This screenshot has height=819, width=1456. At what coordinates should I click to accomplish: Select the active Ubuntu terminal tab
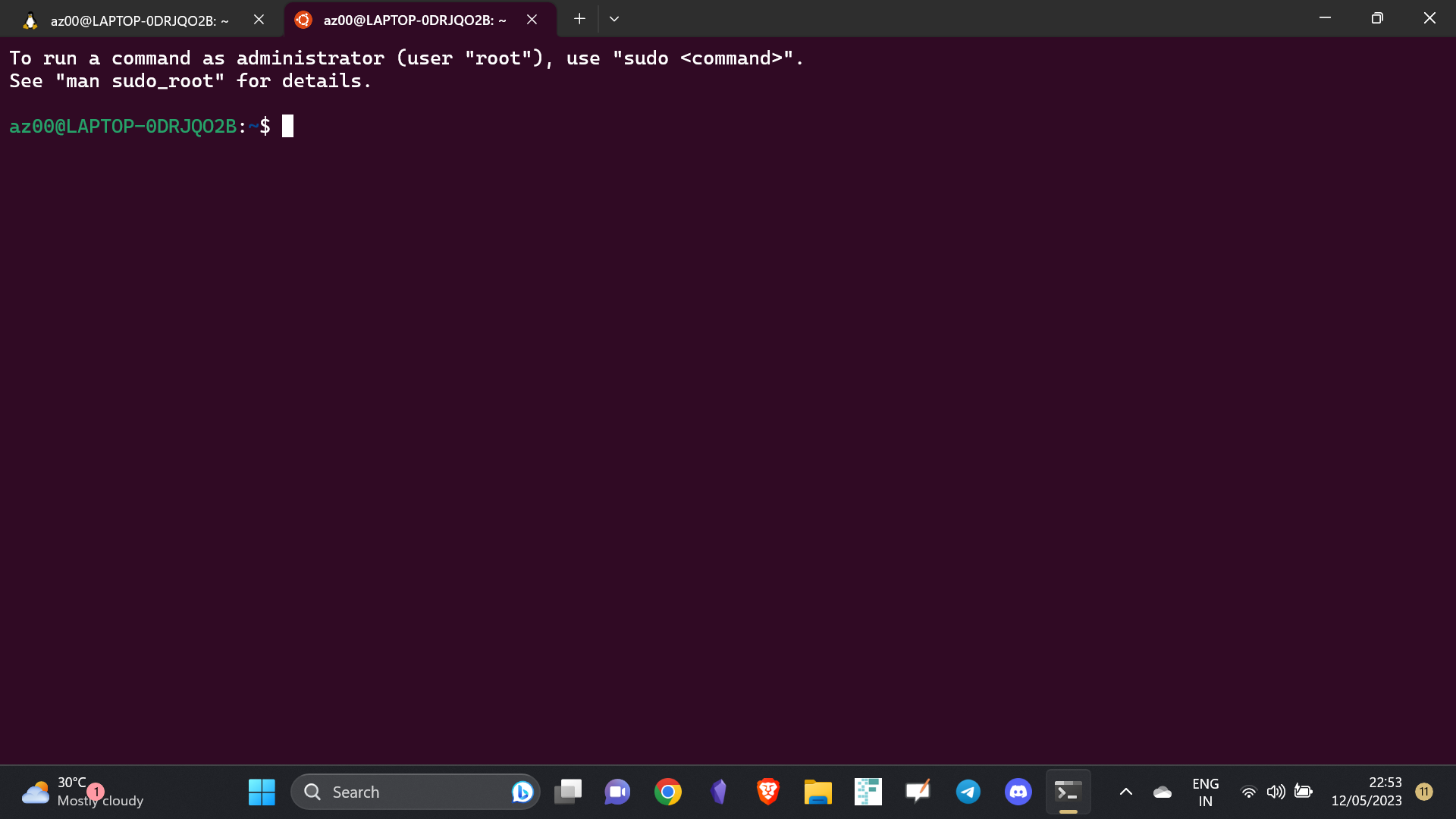pos(413,20)
